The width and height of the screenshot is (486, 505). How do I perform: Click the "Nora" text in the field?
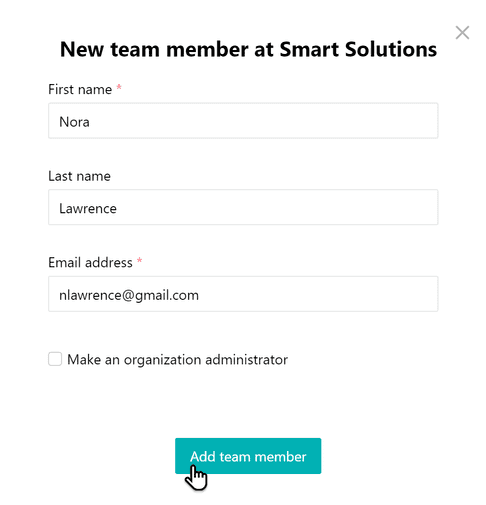pos(74,122)
